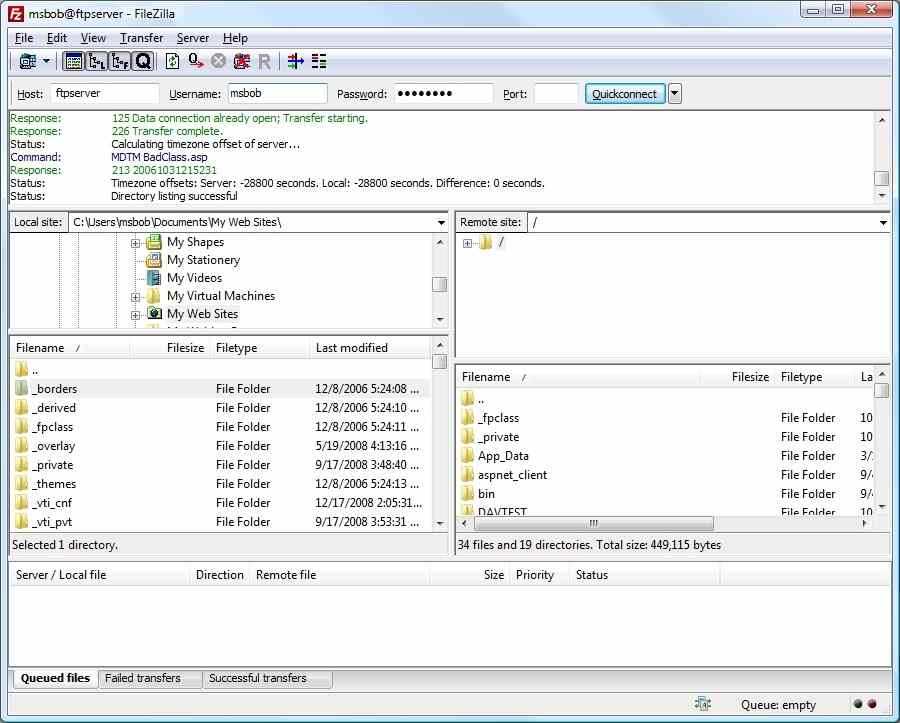Click the Quickconnect button
The width and height of the screenshot is (900, 723).
[625, 94]
